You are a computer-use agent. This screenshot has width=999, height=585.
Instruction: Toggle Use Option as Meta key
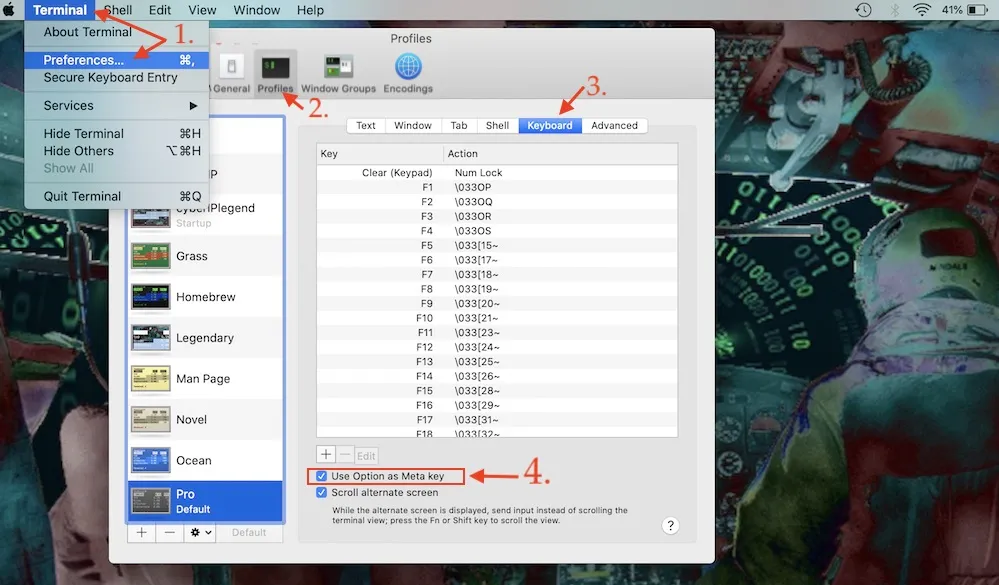click(x=321, y=476)
